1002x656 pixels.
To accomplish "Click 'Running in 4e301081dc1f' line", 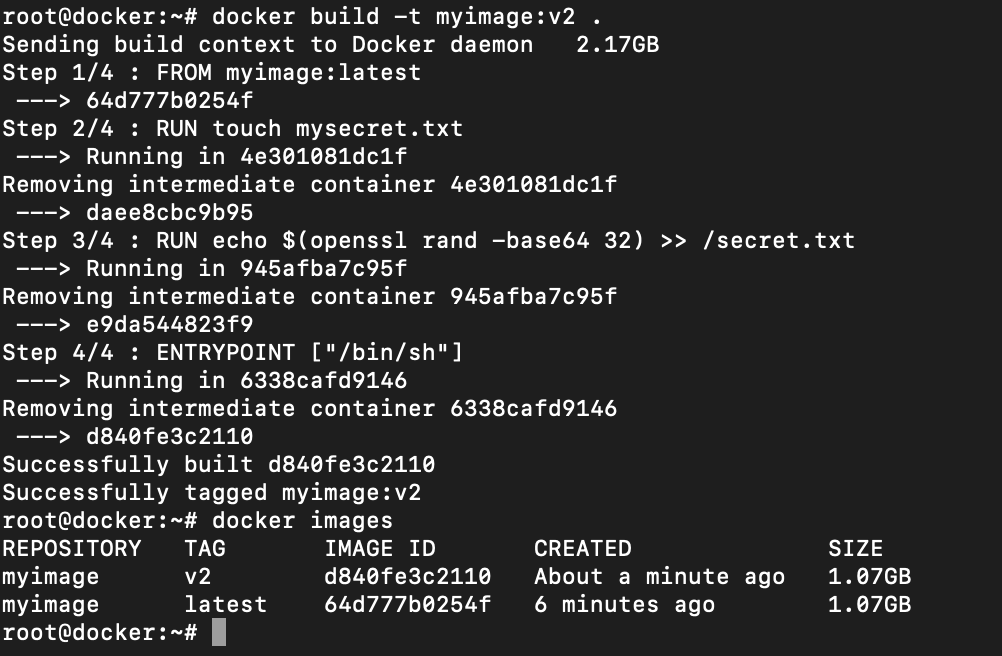I will pos(247,156).
